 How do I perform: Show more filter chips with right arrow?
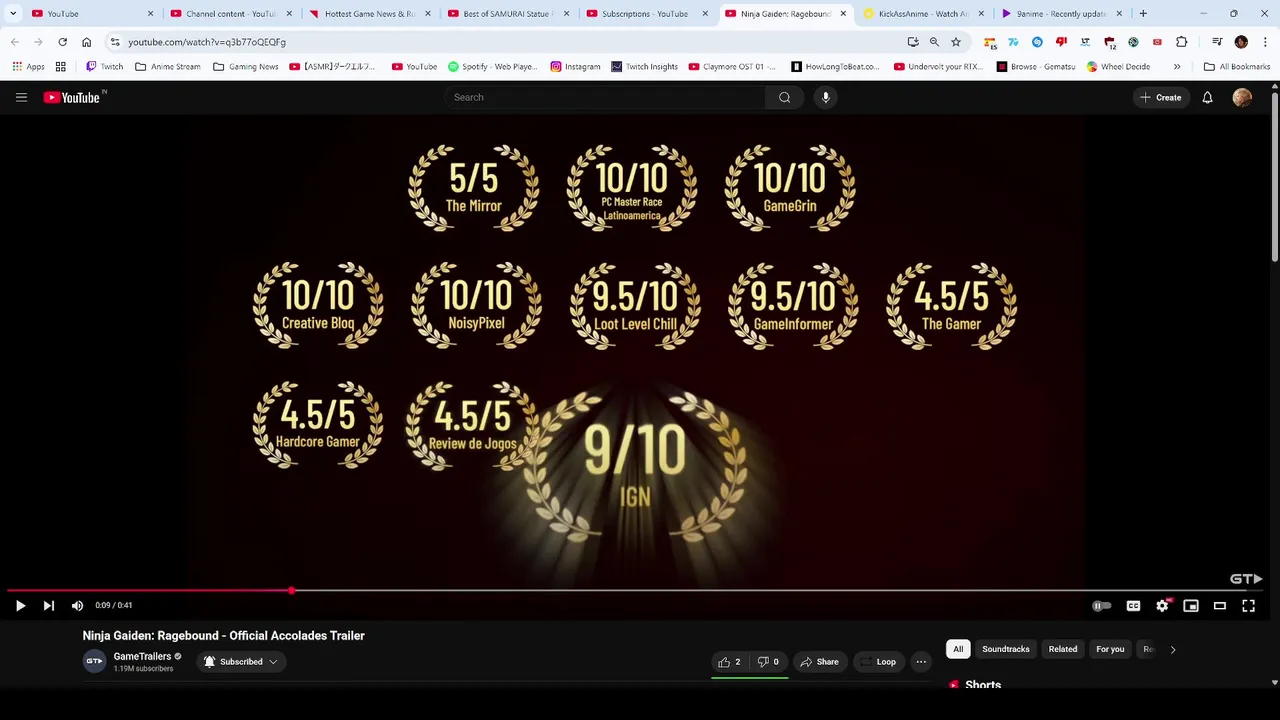click(x=1173, y=649)
